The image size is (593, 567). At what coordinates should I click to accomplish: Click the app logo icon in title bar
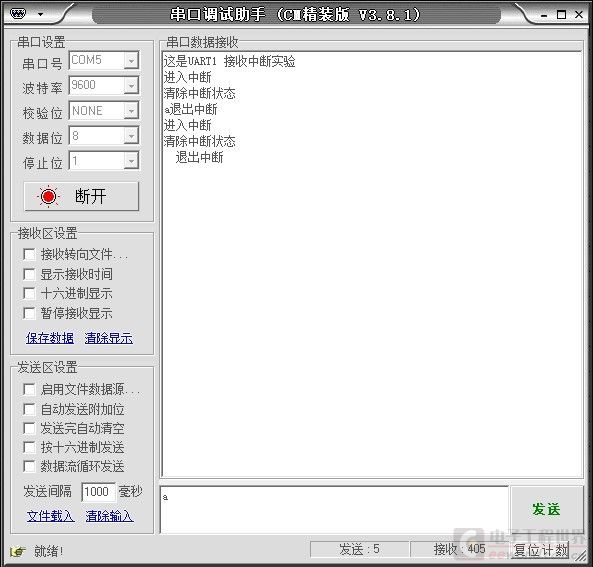[18, 14]
